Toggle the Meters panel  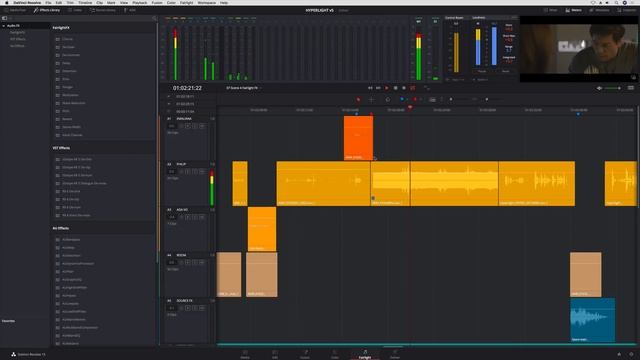(x=573, y=10)
